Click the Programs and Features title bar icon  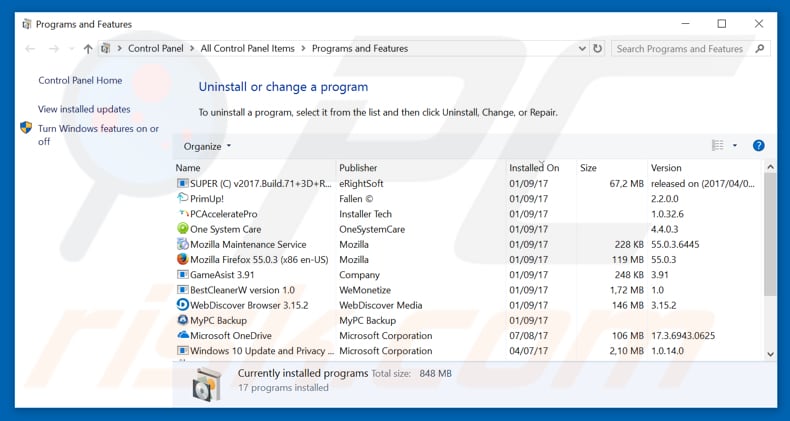(x=27, y=24)
